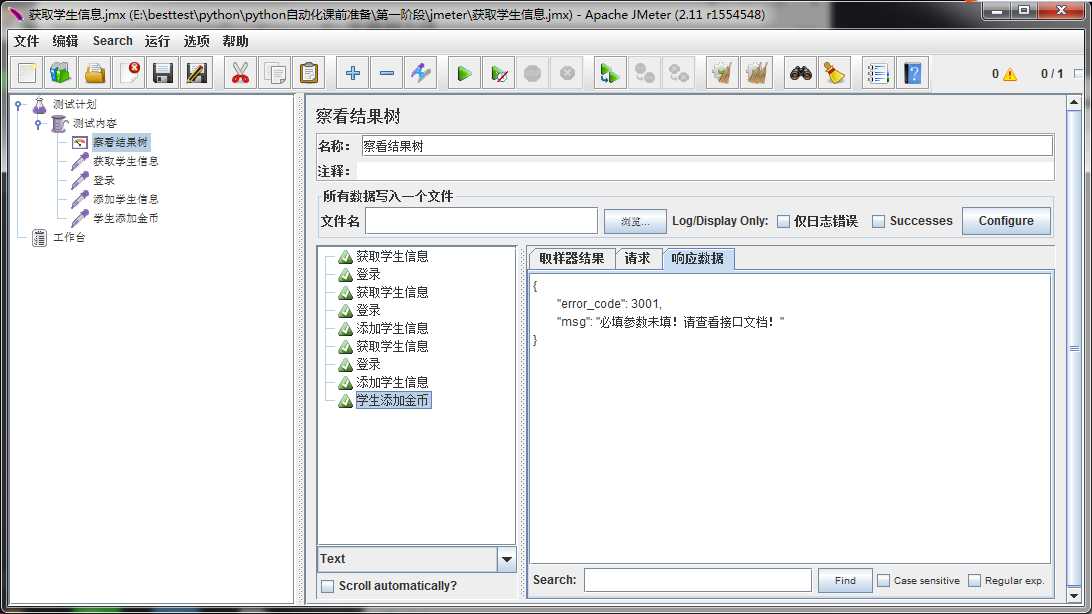Switch to the 响应数据 tab

pos(698,258)
